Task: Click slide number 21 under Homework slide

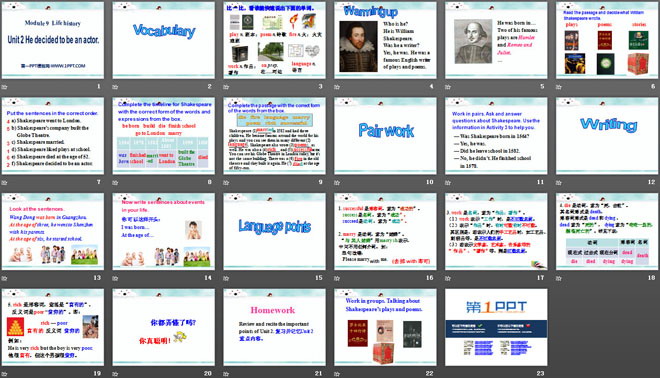Action: 319,373
